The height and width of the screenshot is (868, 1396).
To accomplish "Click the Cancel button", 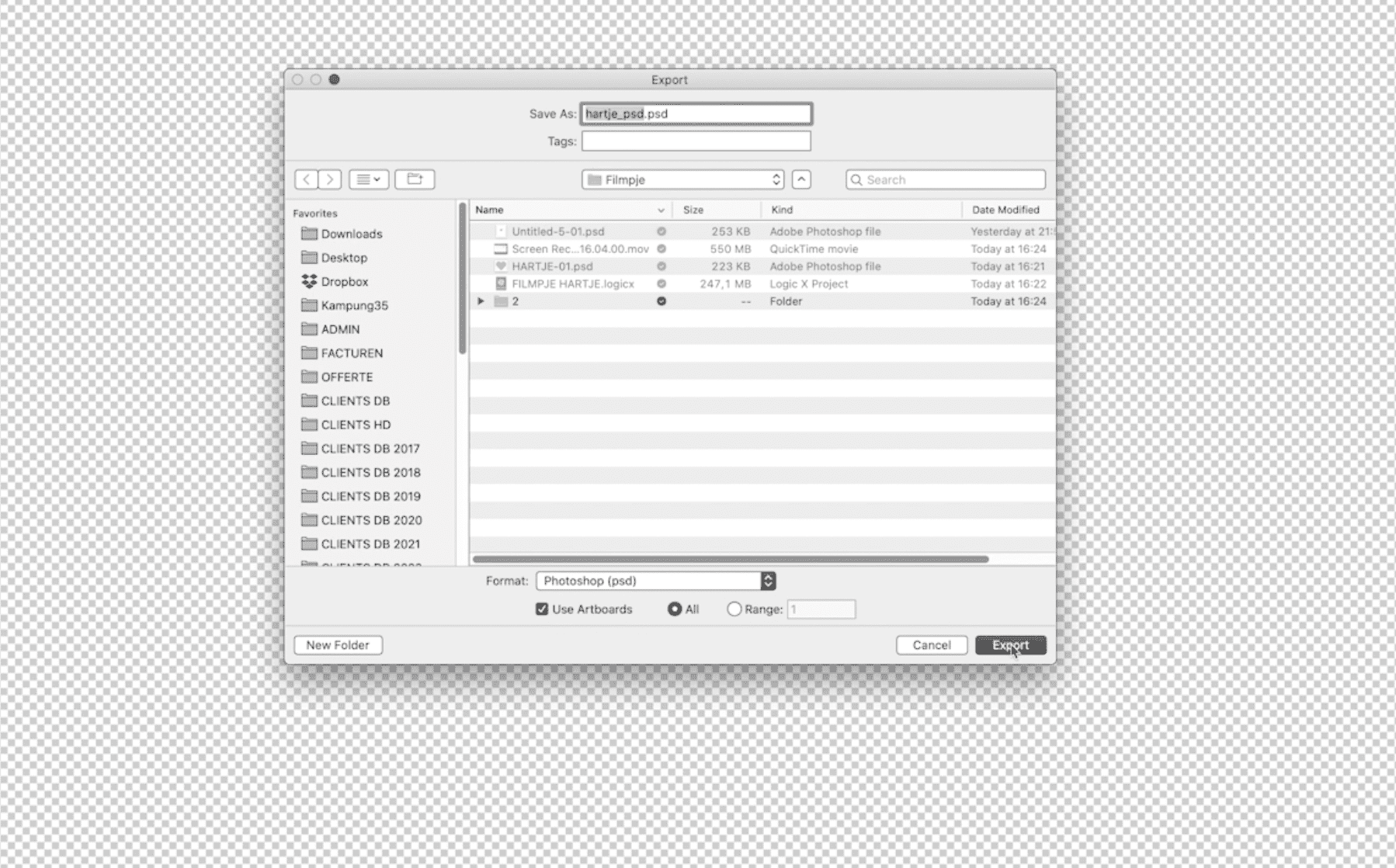I will [932, 645].
